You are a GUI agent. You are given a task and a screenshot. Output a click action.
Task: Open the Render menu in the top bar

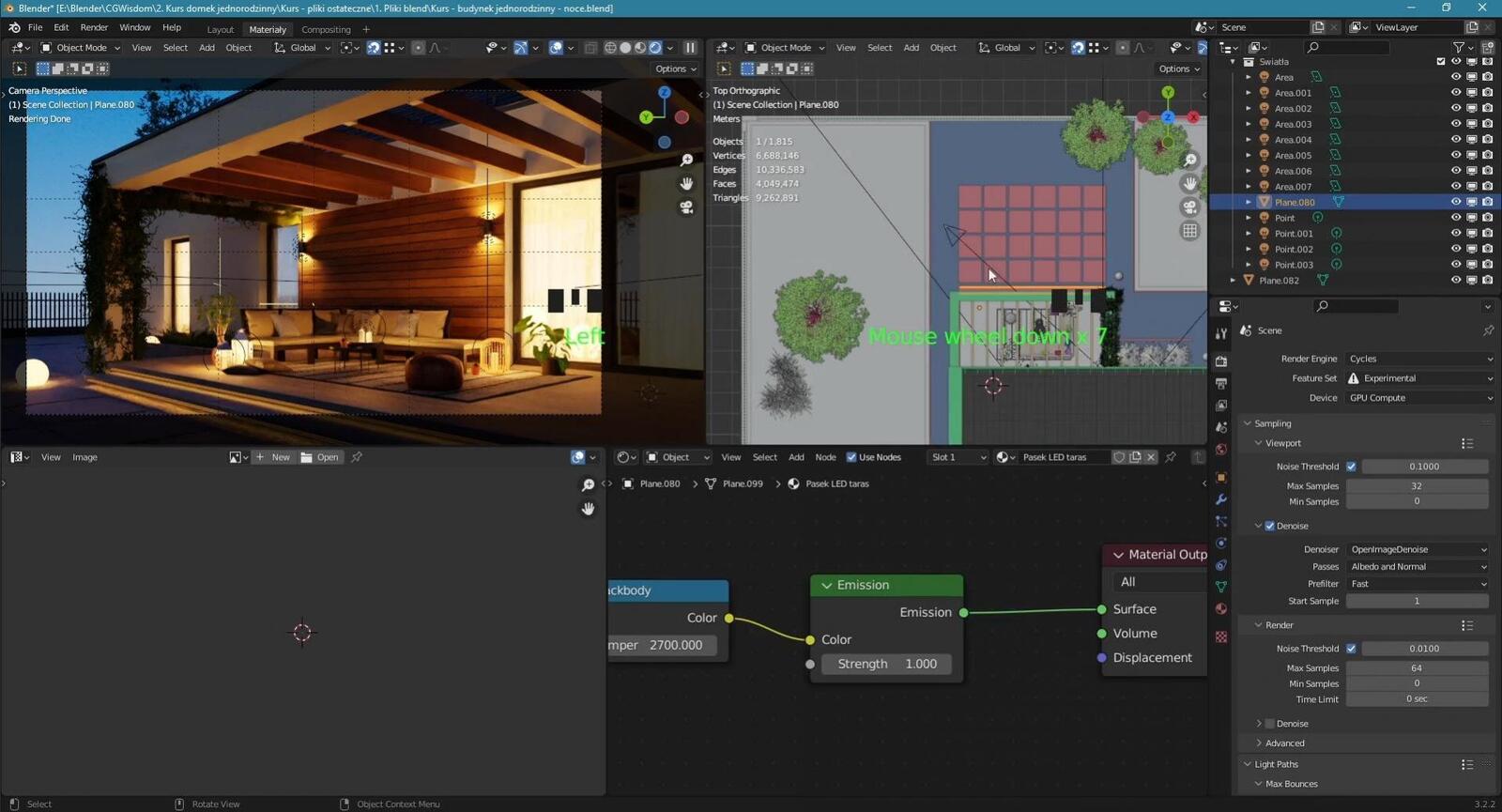(x=94, y=28)
